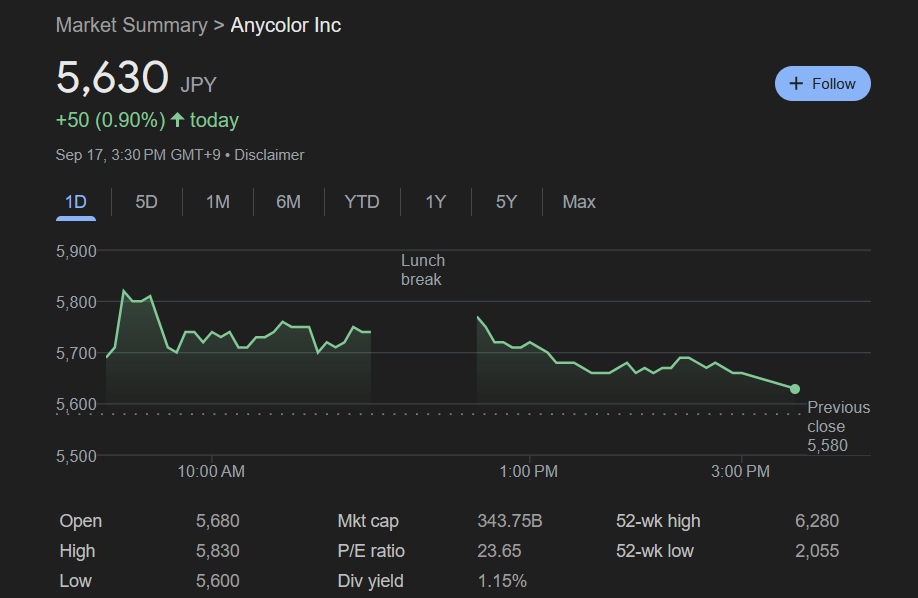Viewport: 918px width, 598px height.
Task: View the 1Y price chart
Action: click(x=435, y=202)
